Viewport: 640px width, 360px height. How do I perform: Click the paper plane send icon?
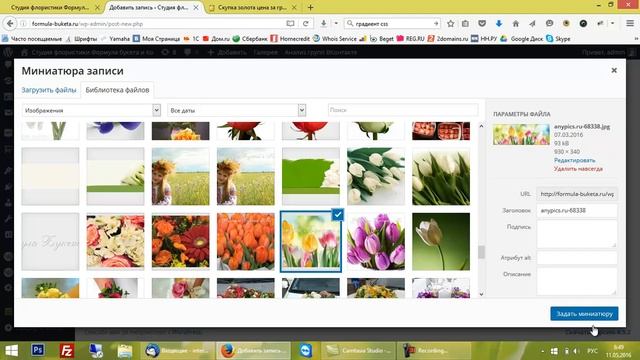[532, 24]
